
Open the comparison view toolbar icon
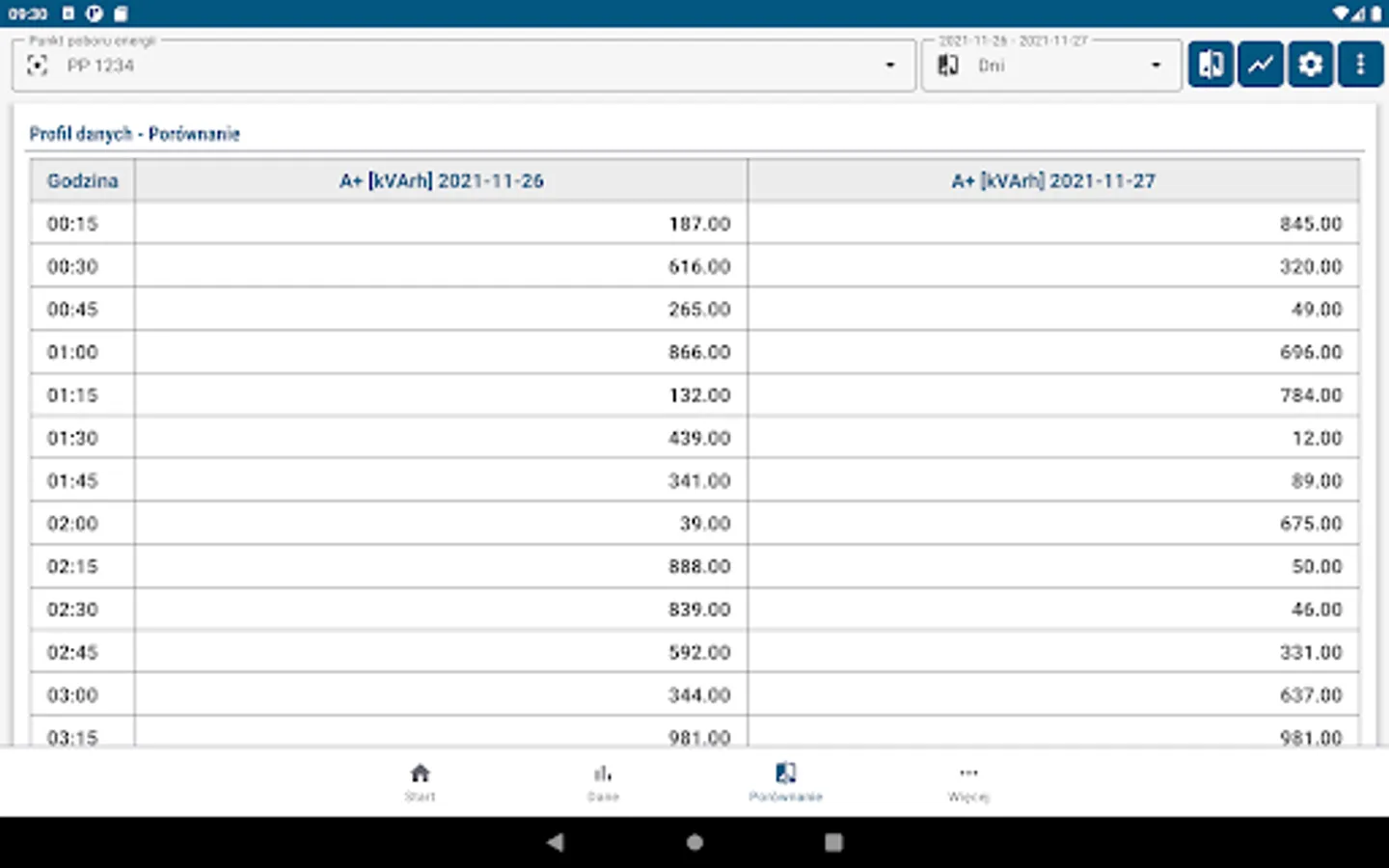point(1211,65)
